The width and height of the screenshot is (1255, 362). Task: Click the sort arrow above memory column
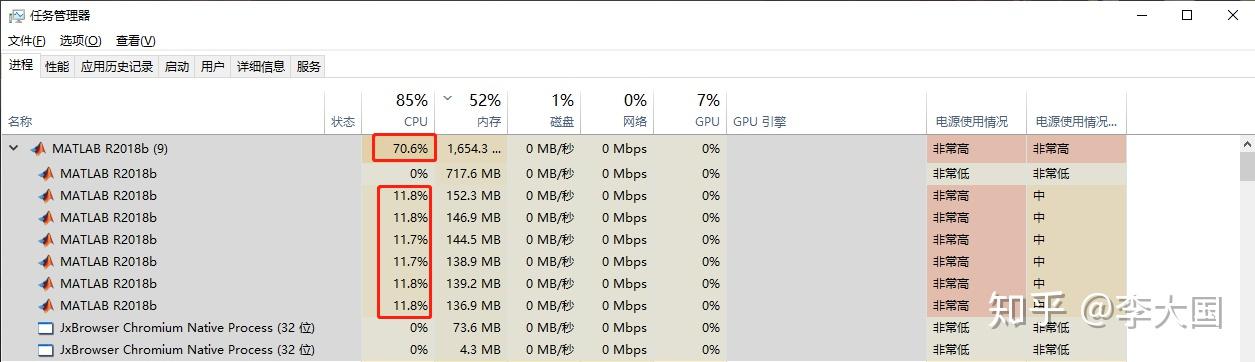[447, 99]
